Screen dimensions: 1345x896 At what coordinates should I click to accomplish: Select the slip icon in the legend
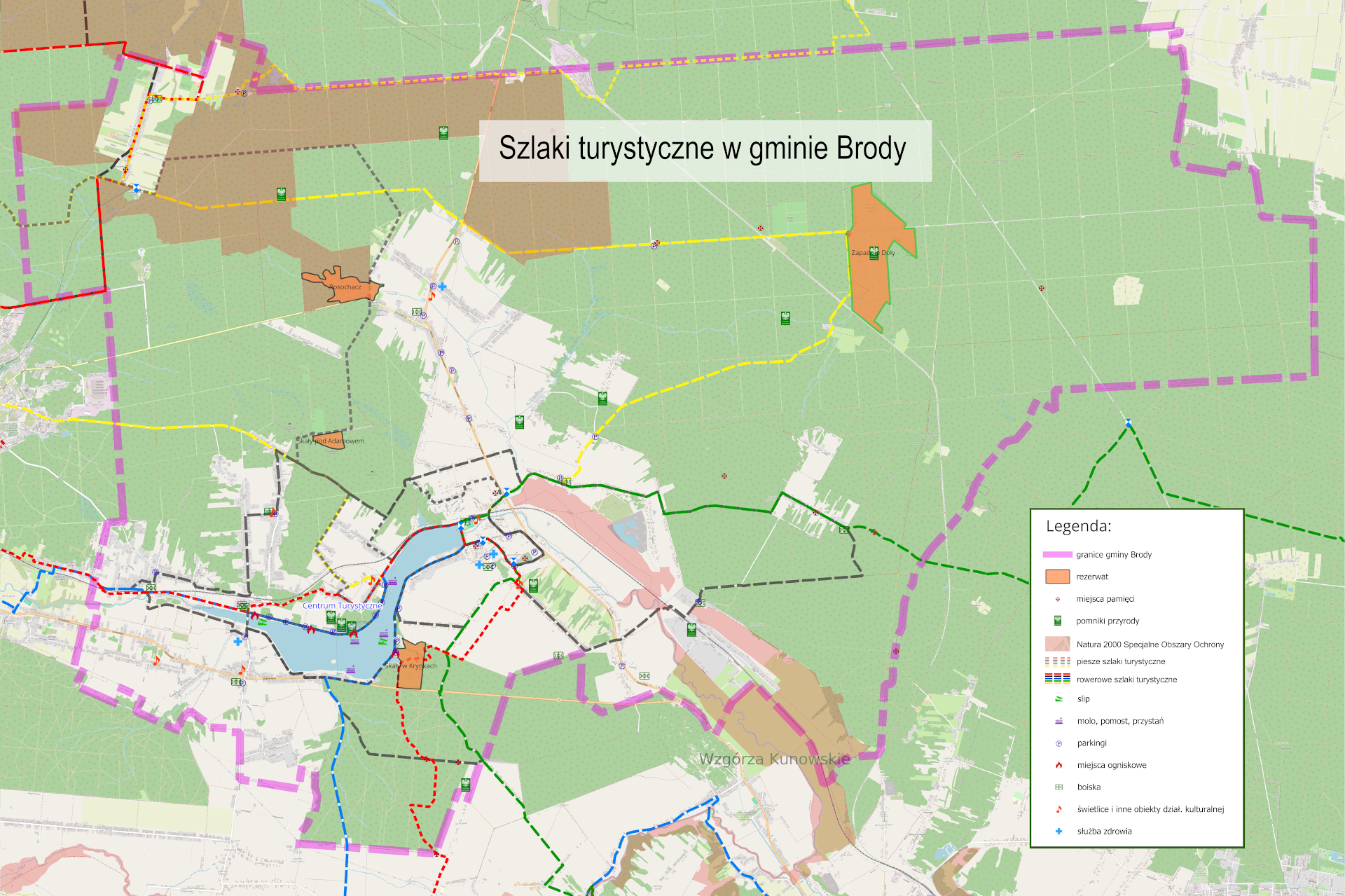pos(1058,698)
